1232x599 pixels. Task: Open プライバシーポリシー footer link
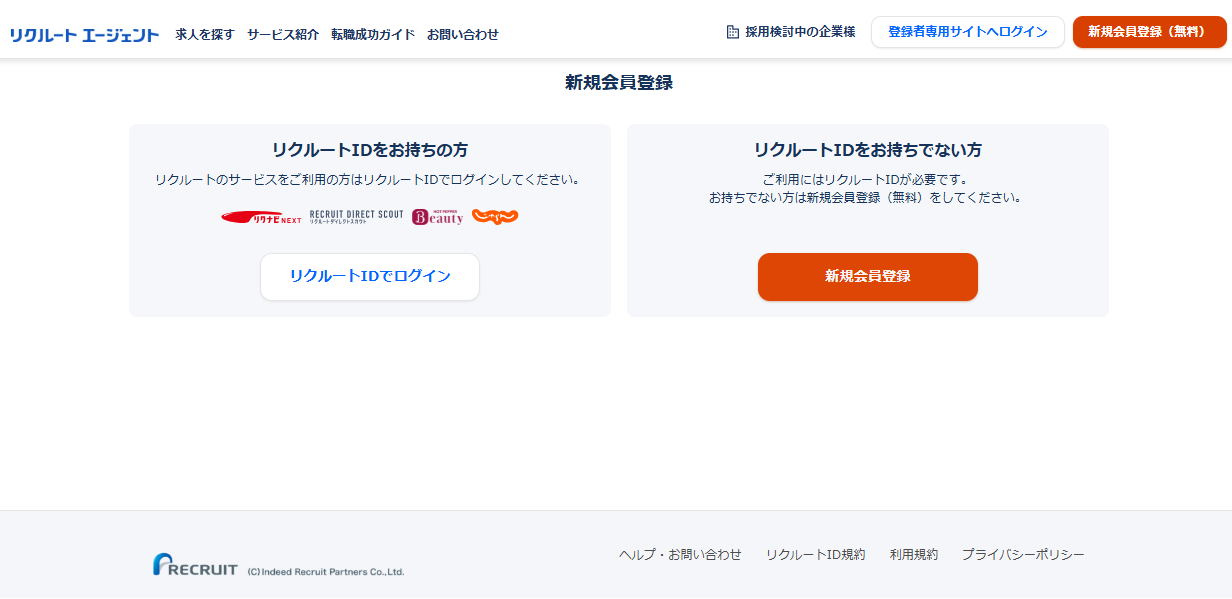point(1023,554)
